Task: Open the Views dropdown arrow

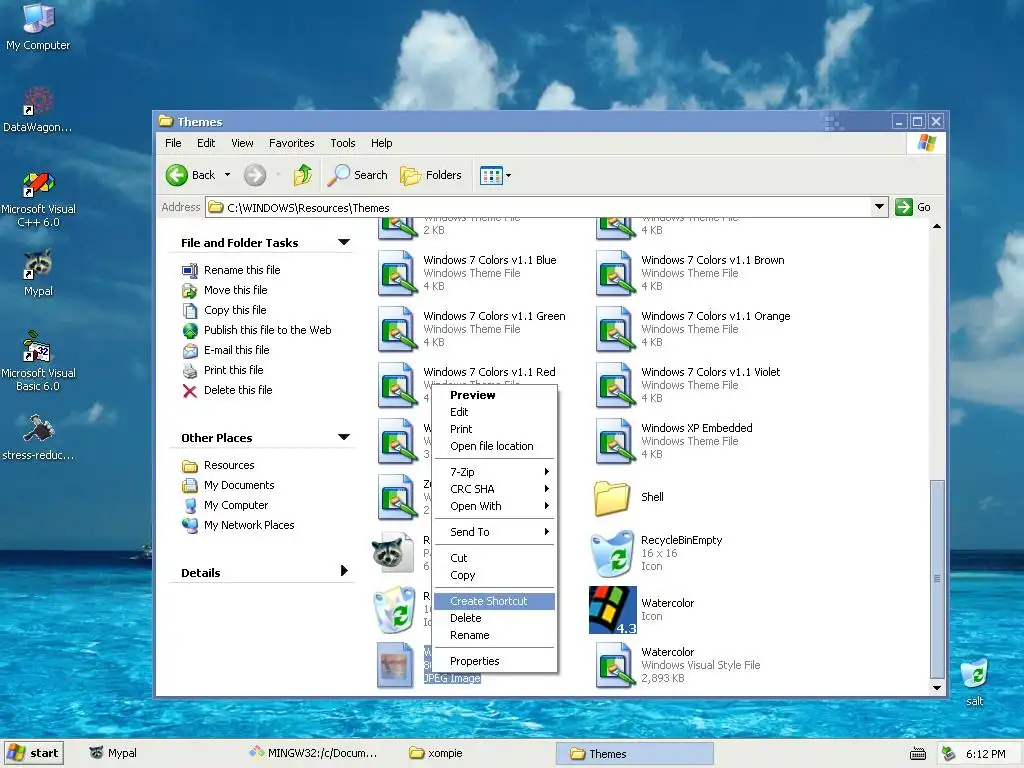Action: point(509,175)
